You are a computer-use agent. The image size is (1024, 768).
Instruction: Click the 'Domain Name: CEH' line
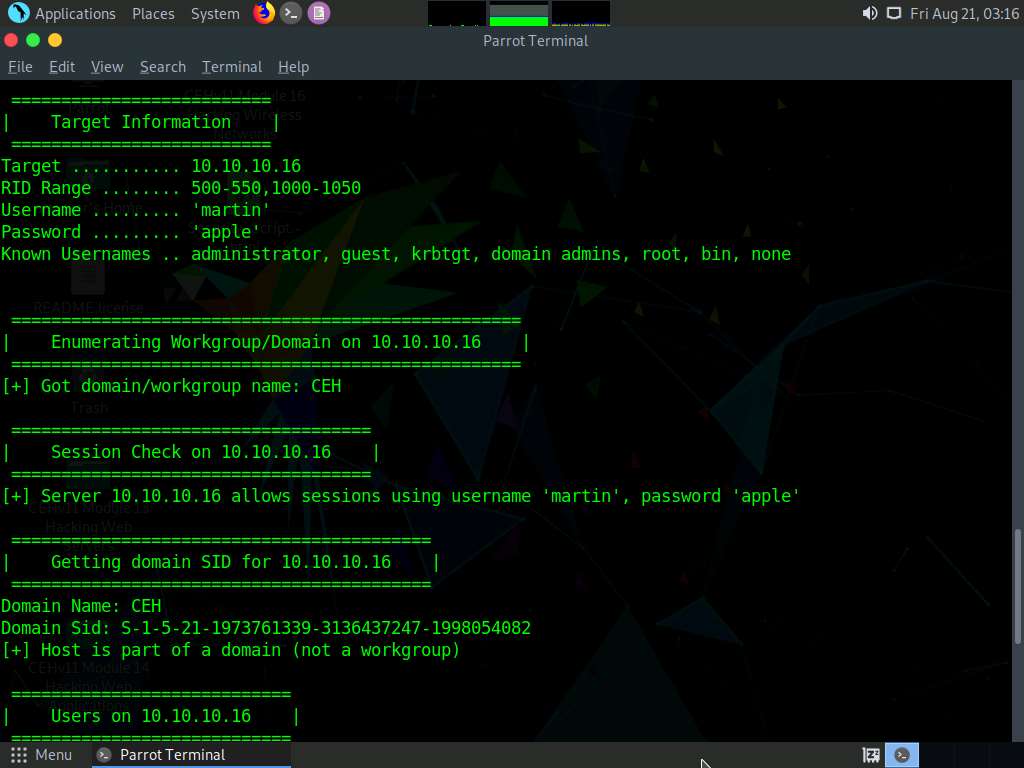pos(81,606)
